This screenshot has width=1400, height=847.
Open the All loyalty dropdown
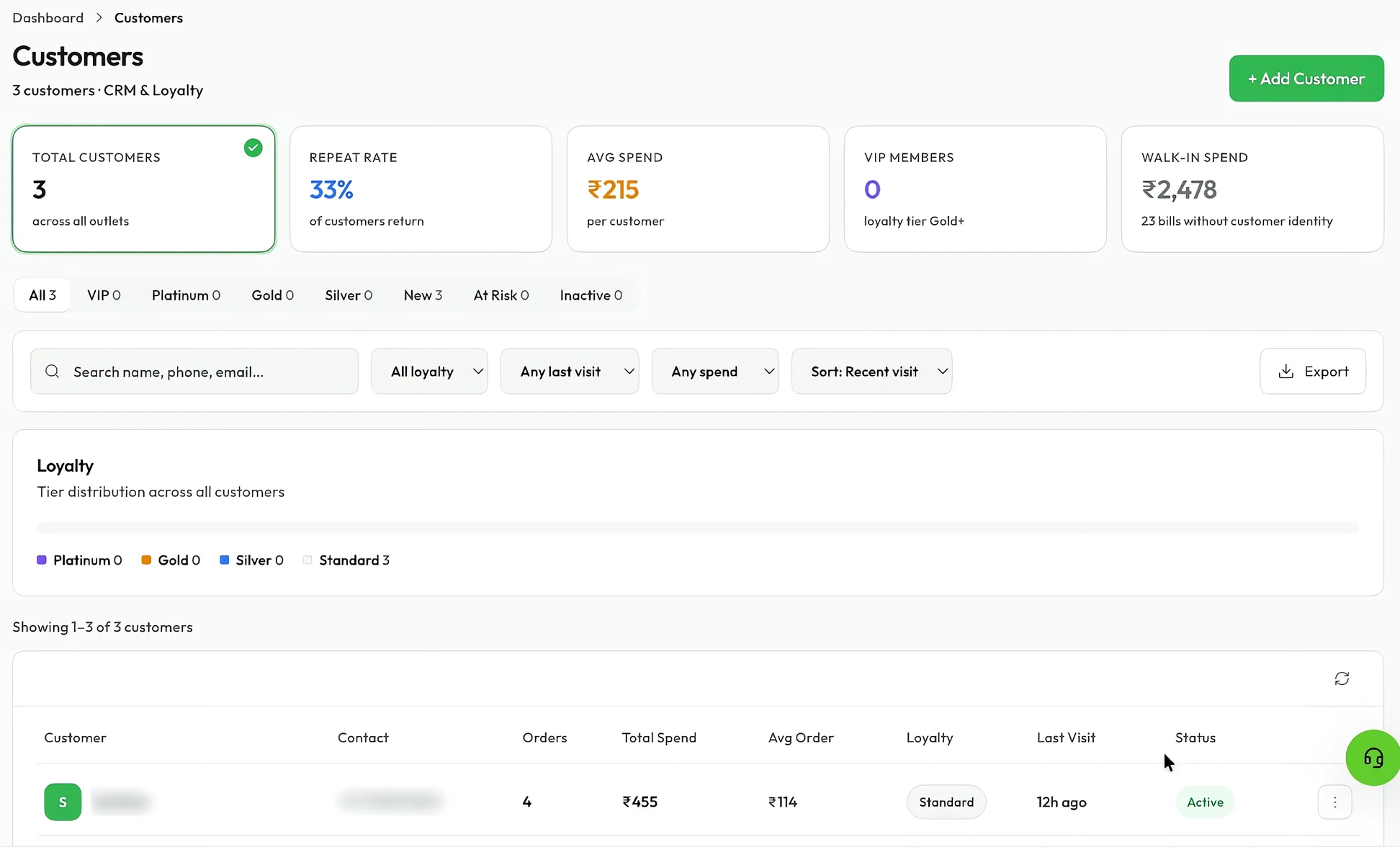pos(429,371)
